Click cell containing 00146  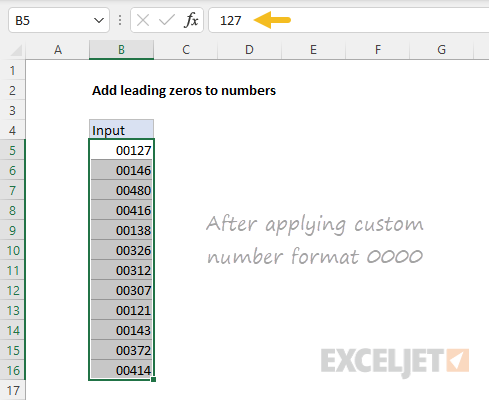(121, 170)
